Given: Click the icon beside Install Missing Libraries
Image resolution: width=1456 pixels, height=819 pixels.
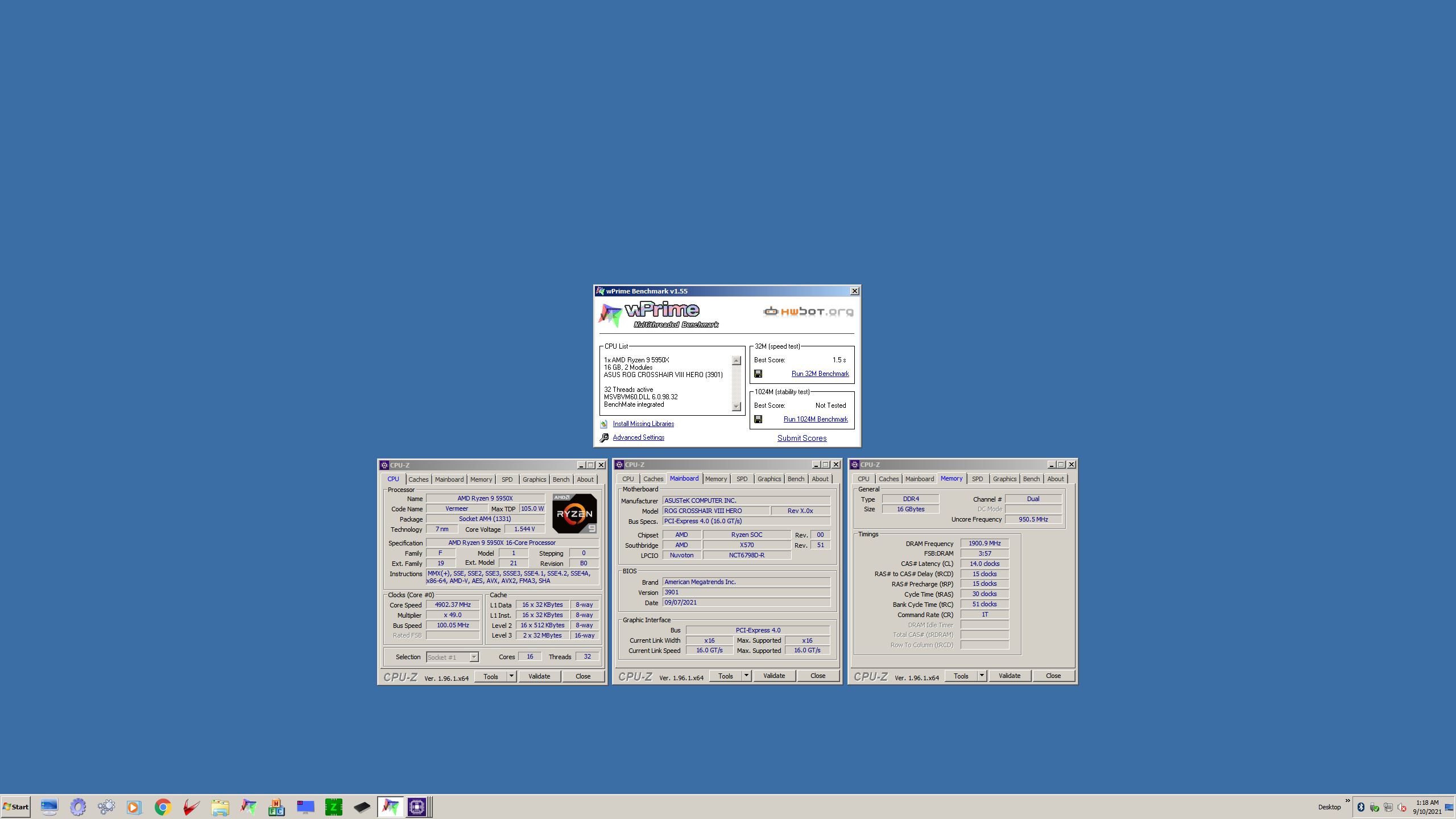Looking at the screenshot, I should pos(604,424).
